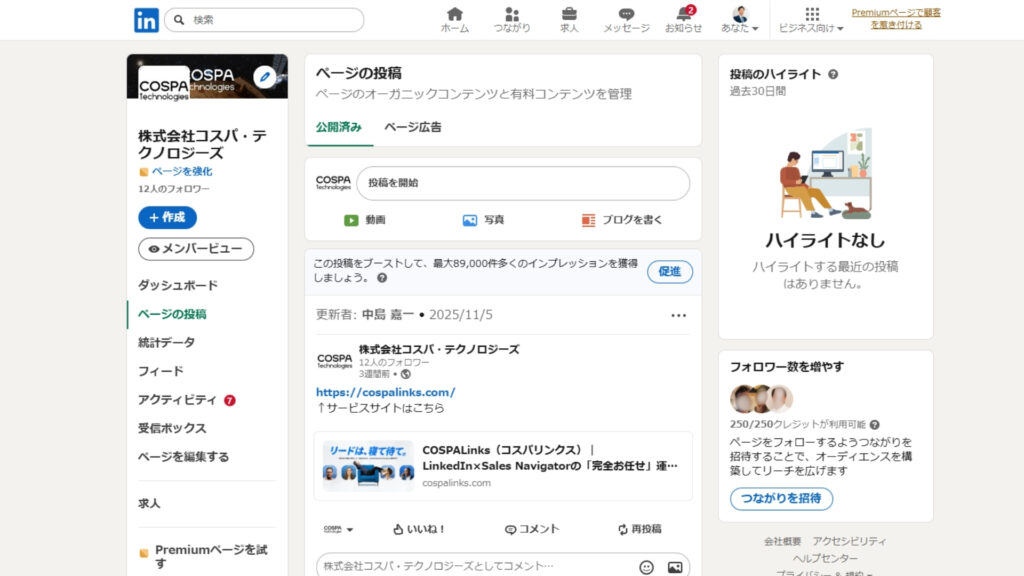
Task: Open the COSPALinks link preview thumbnail
Action: (368, 466)
